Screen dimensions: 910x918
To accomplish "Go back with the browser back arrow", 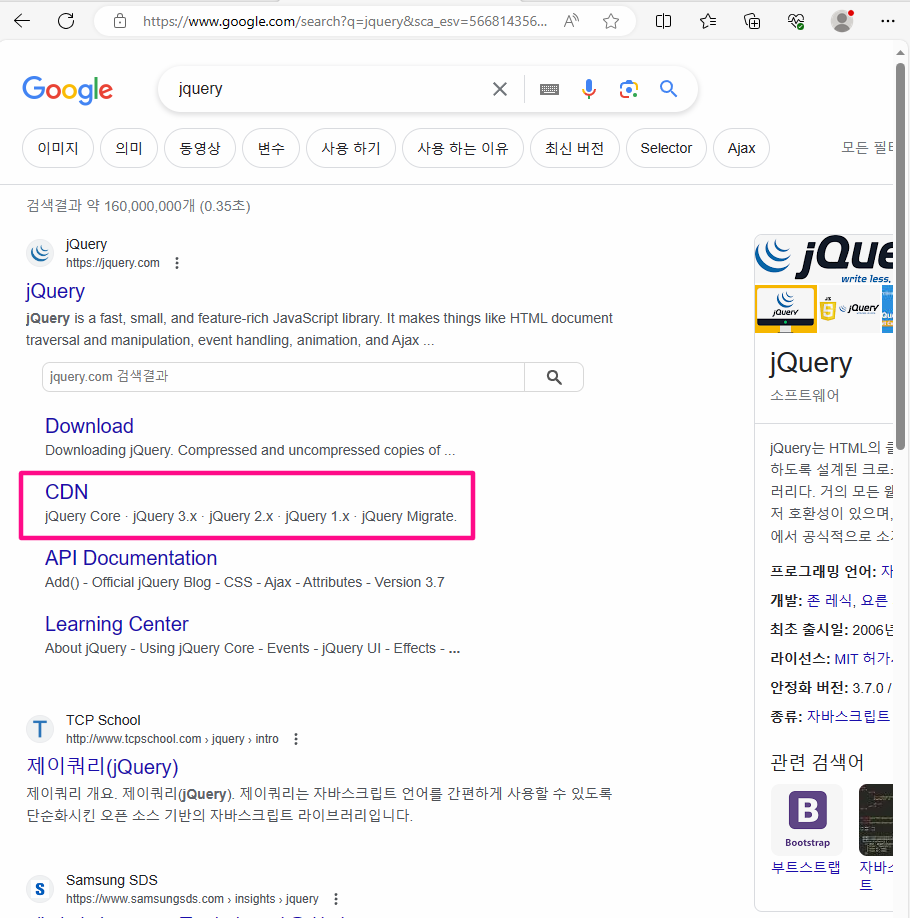I will pyautogui.click(x=22, y=22).
